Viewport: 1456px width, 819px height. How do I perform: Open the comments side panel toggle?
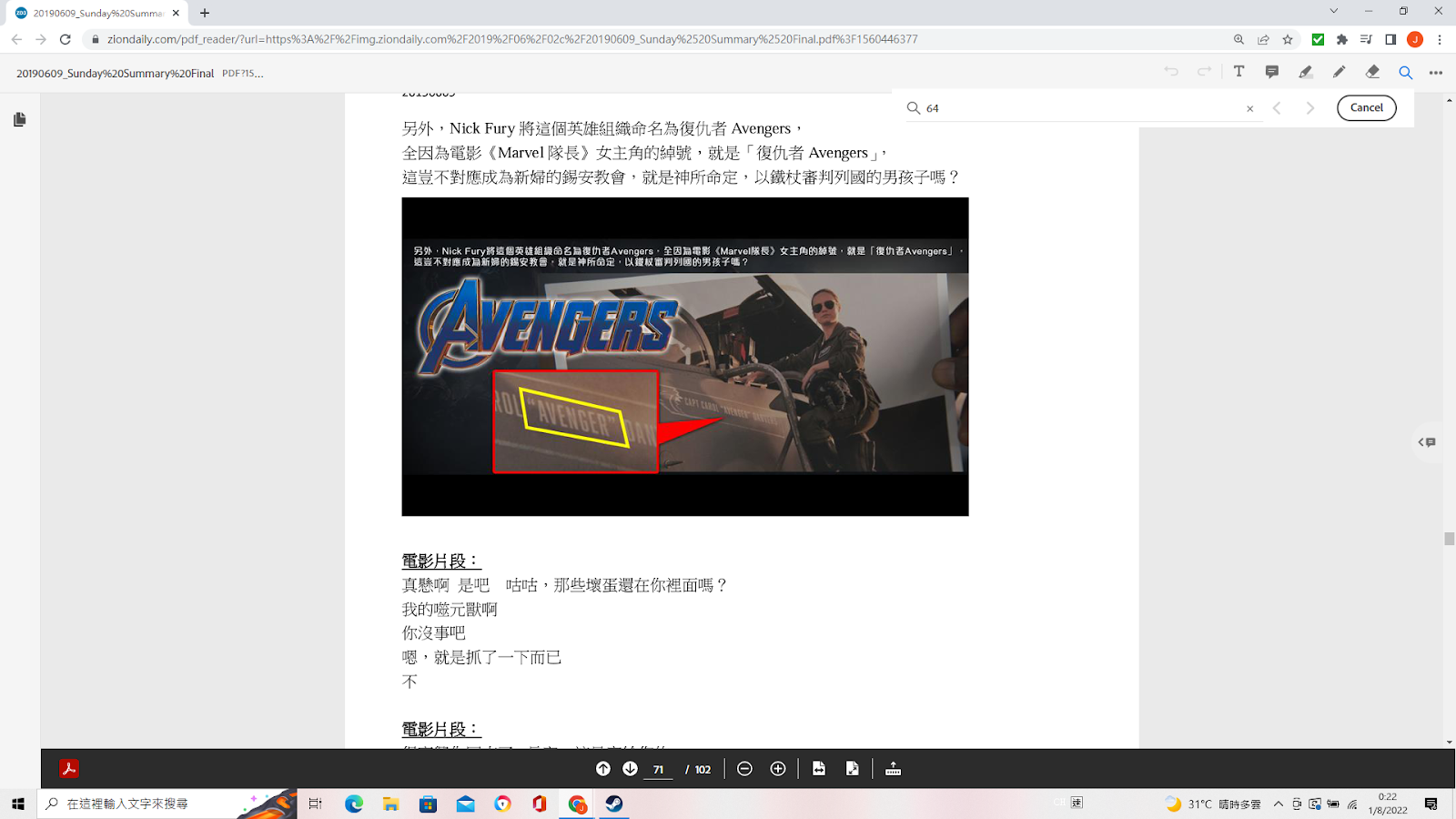coord(1427,442)
